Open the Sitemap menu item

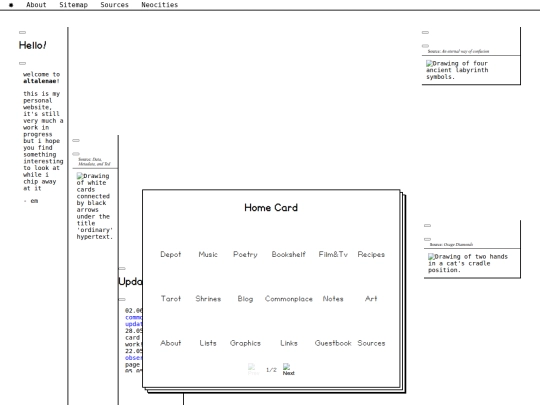click(x=73, y=5)
